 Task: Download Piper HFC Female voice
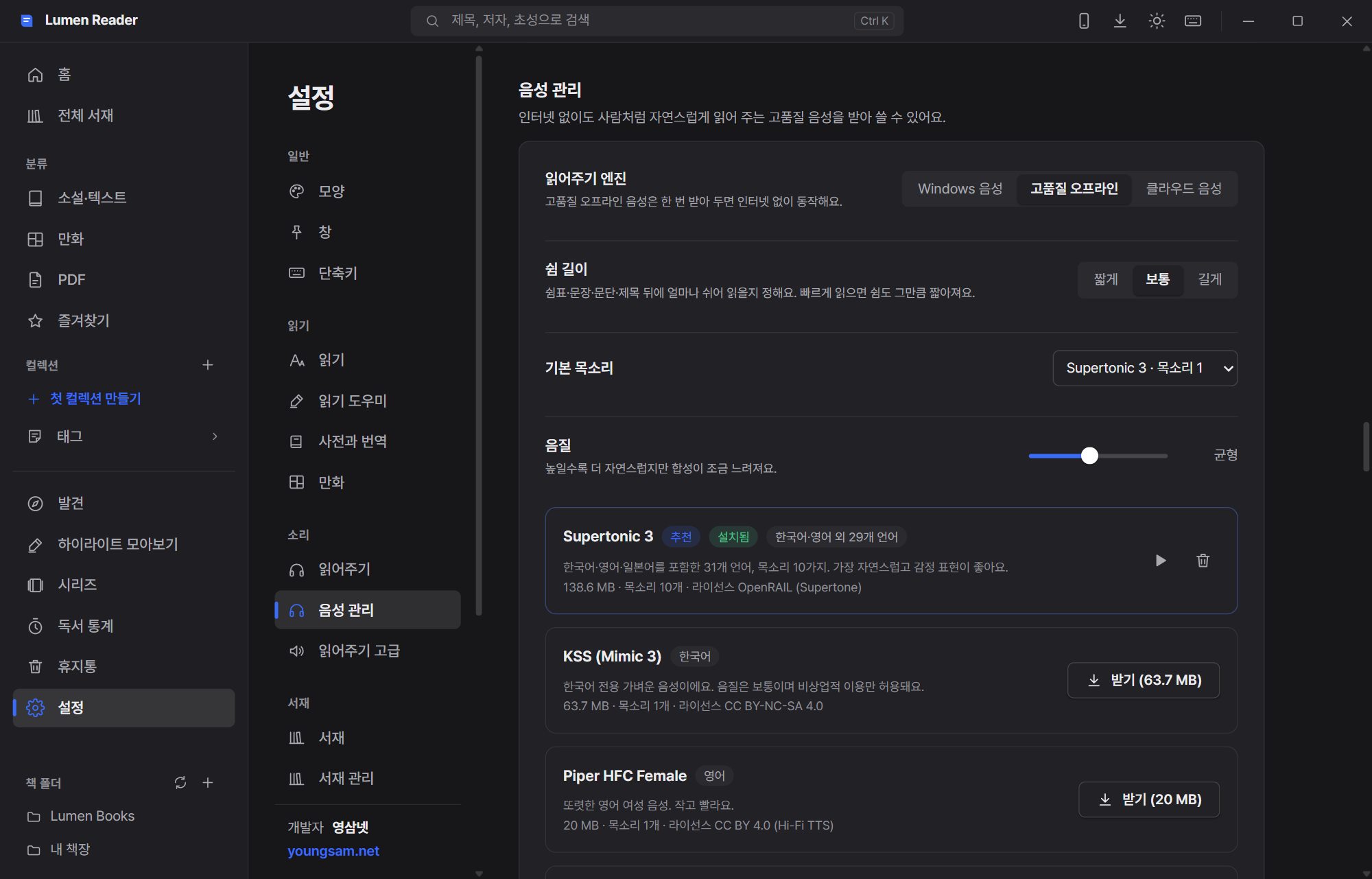click(x=1149, y=799)
